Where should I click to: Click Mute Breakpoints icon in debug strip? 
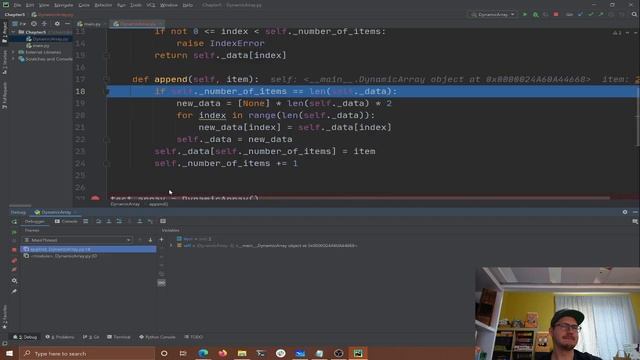pyautogui.click(x=14, y=269)
